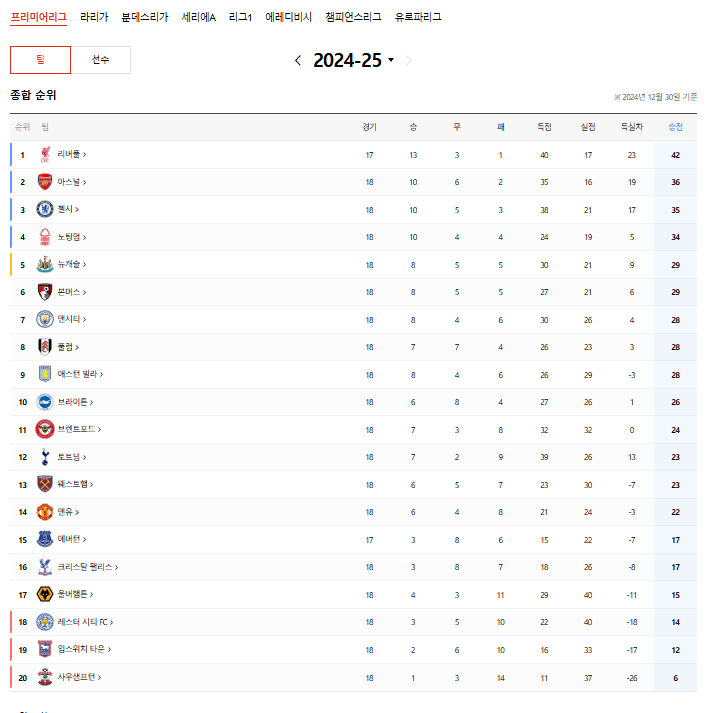Image resolution: width=714 pixels, height=713 pixels.
Task: Open the 애스턴 빌라 team link
Action: 80,374
